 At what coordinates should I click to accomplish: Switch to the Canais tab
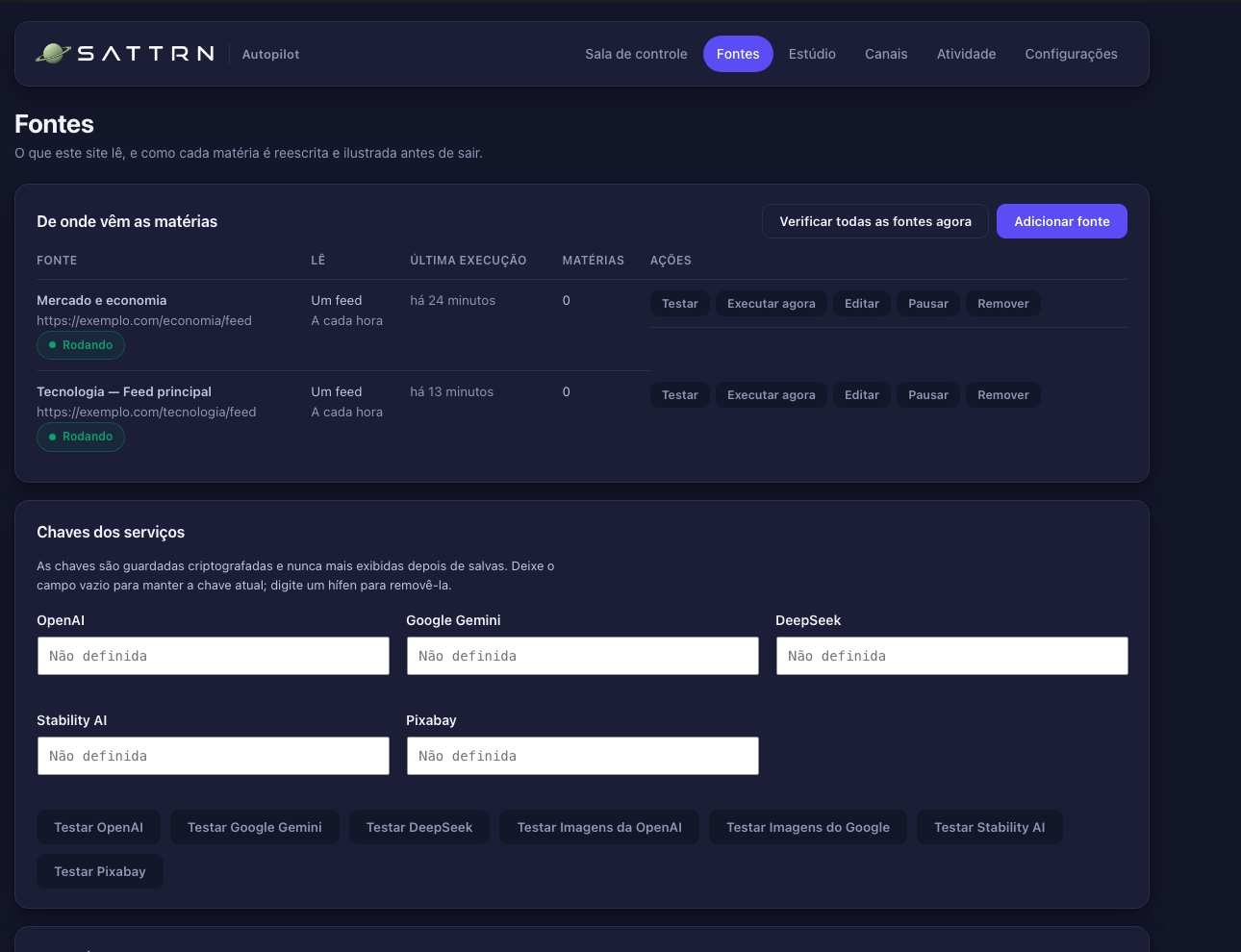point(886,54)
